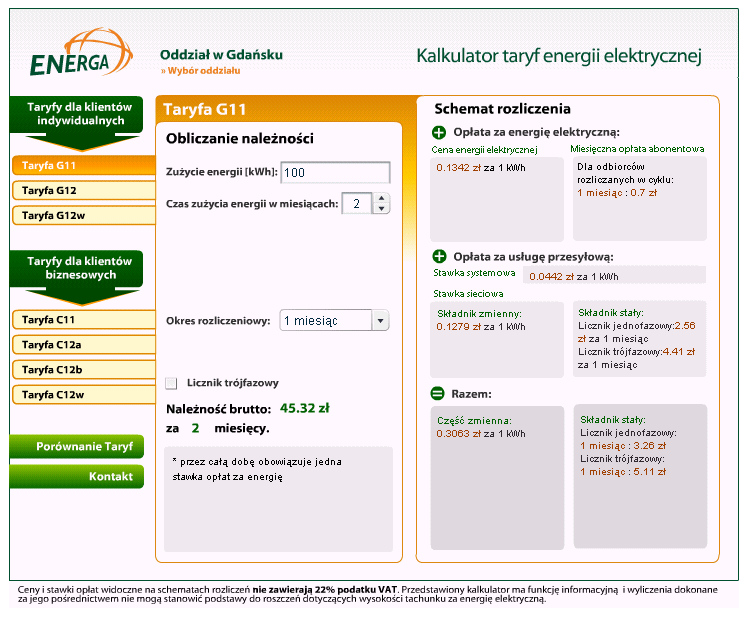Decrease months with the stepper down arrow
Image resolution: width=750 pixels, height=620 pixels.
[x=381, y=209]
